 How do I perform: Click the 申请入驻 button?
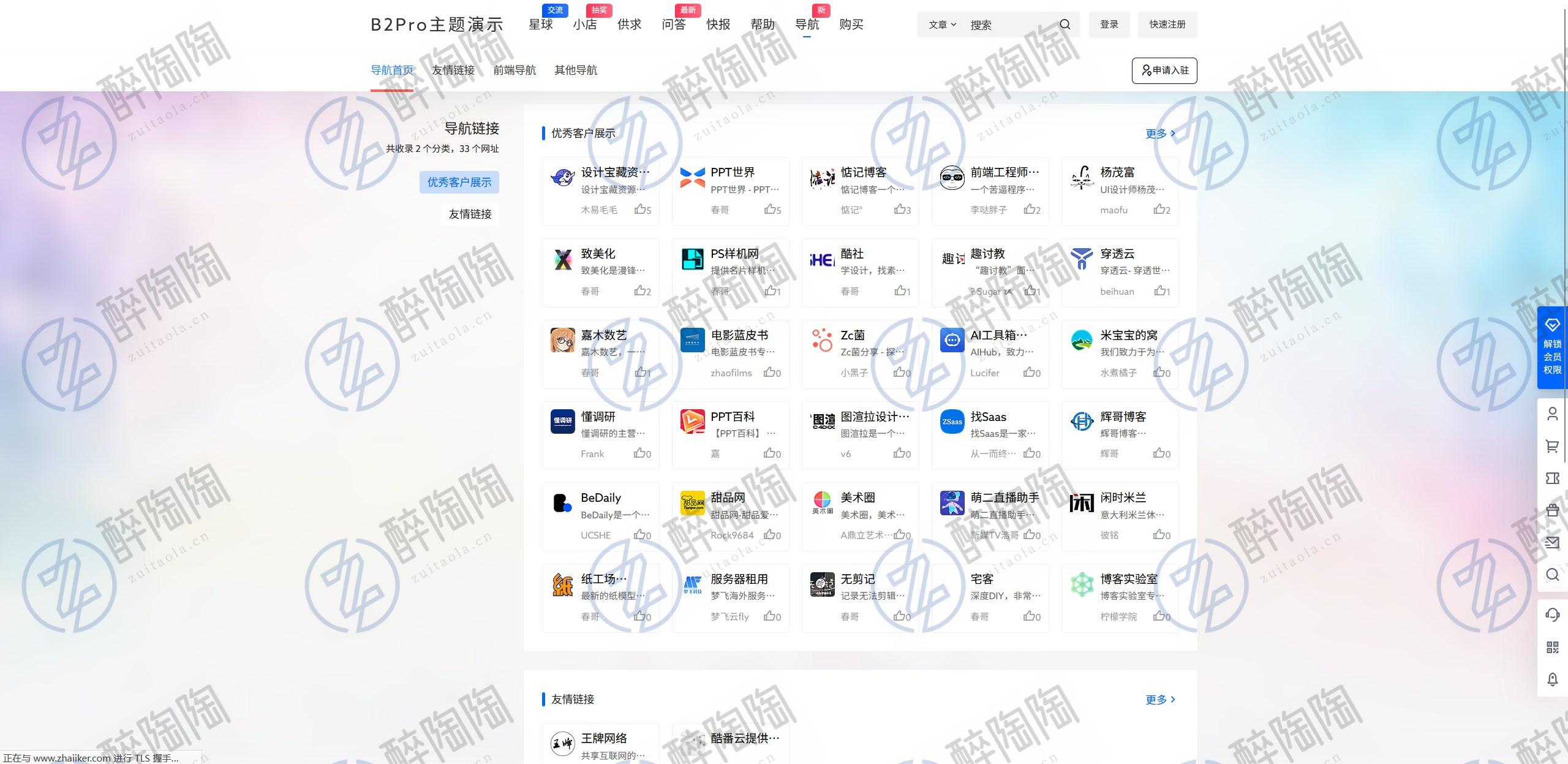[x=1164, y=70]
